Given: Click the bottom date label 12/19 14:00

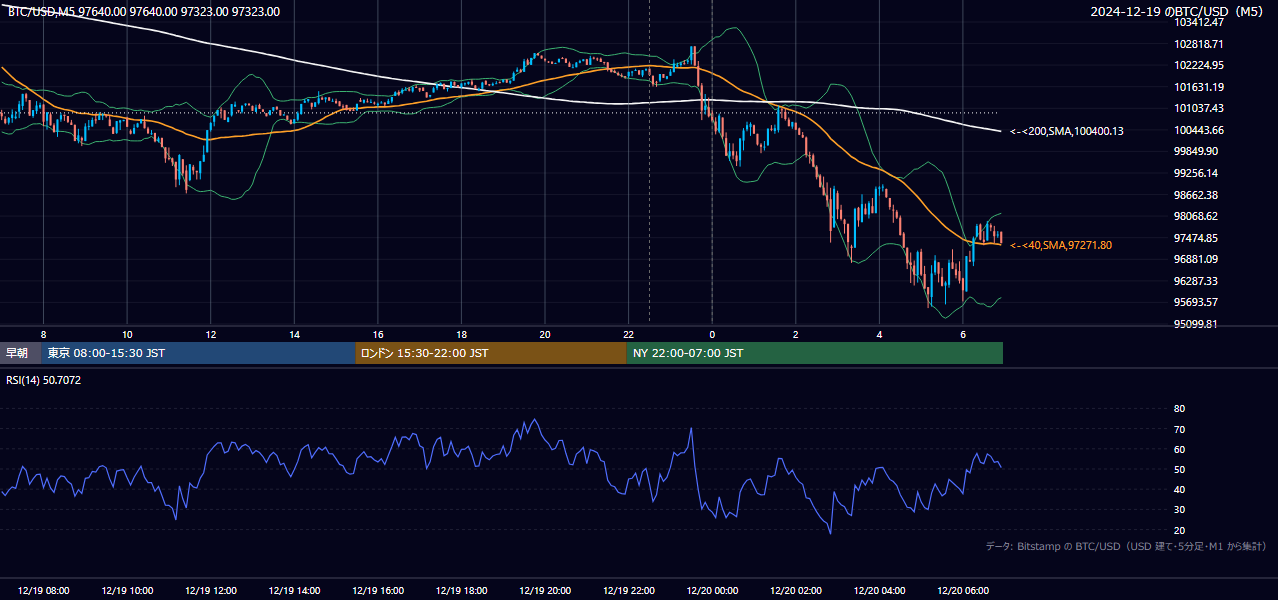Looking at the screenshot, I should (294, 591).
